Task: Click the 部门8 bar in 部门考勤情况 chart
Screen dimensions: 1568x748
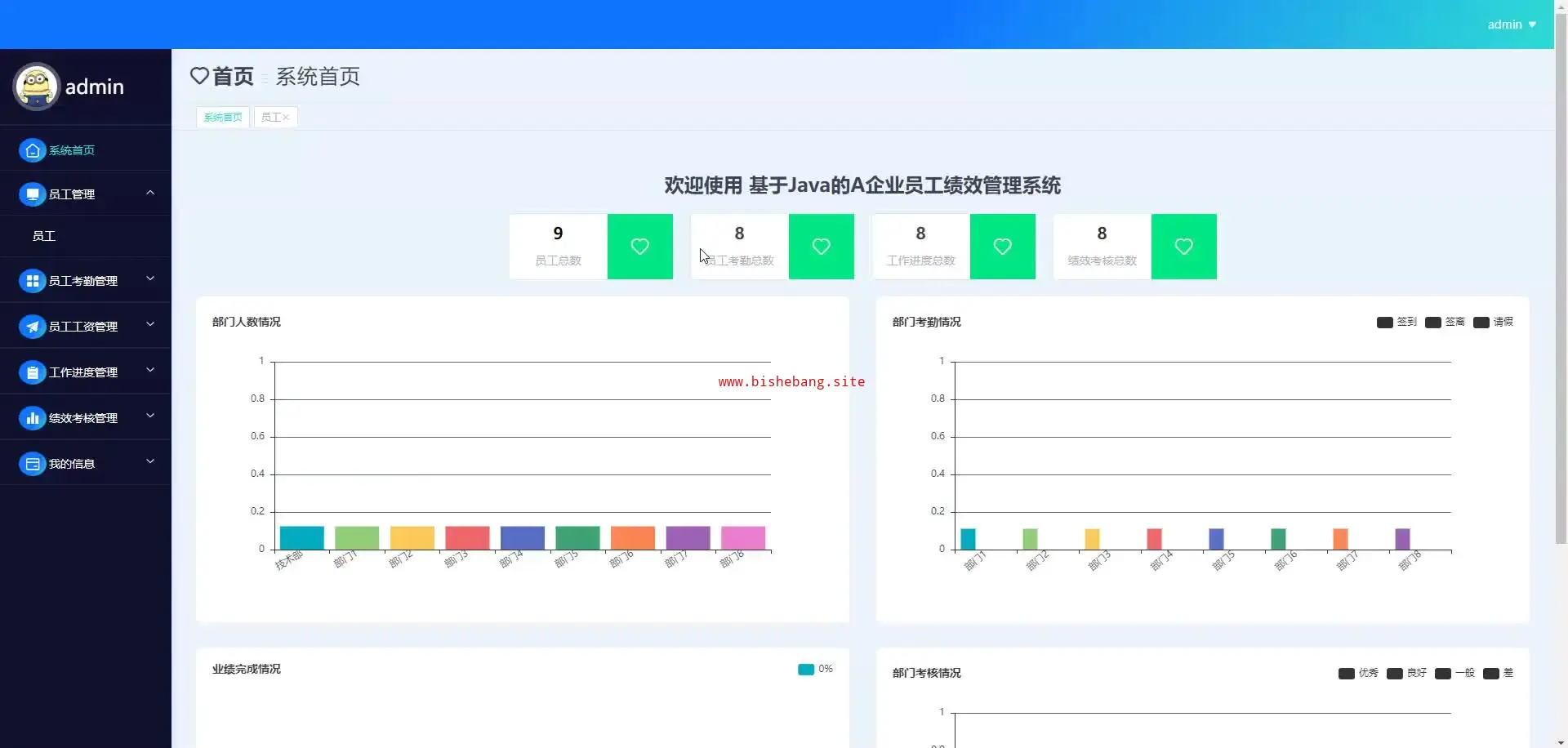Action: [1402, 539]
